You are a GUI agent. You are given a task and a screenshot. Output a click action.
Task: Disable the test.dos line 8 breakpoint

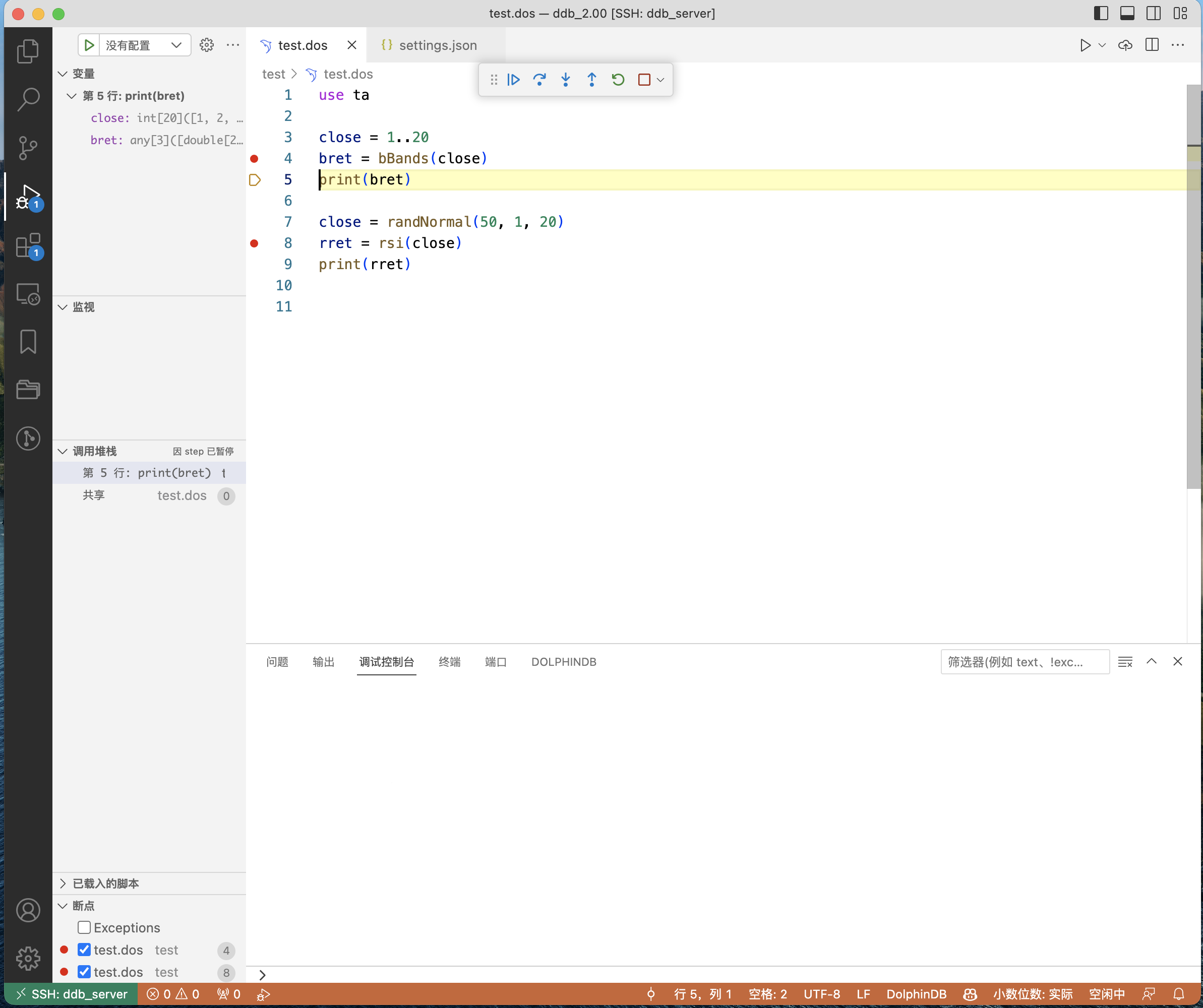point(84,972)
